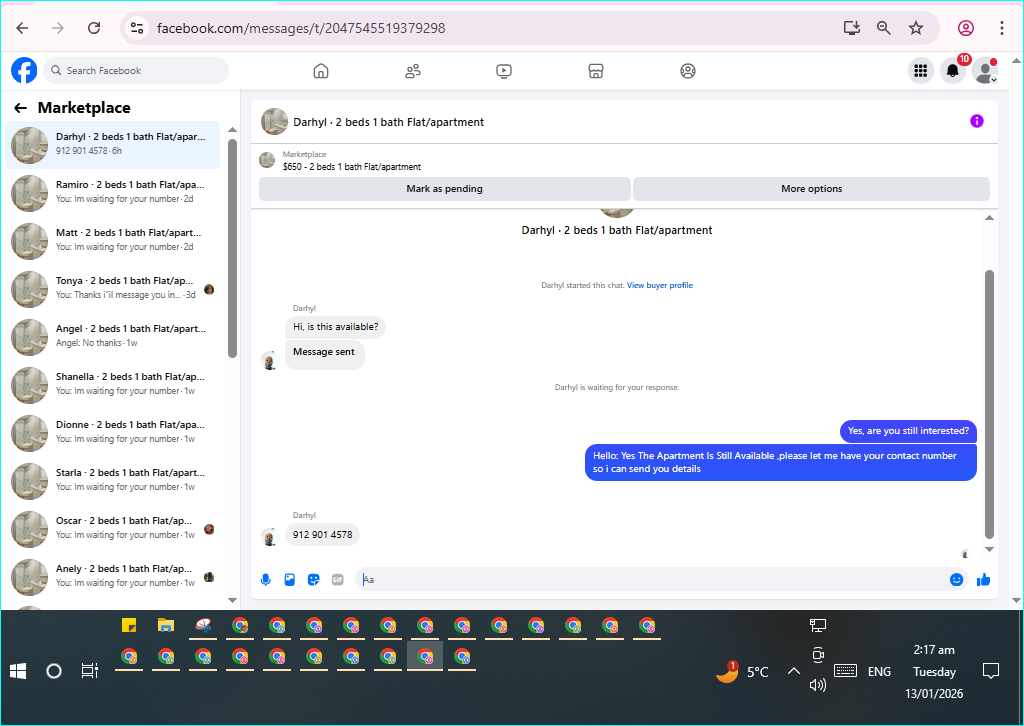Viewport: 1024px width, 726px height.
Task: Click conversation list scroll-down arrow
Action: coord(232,600)
